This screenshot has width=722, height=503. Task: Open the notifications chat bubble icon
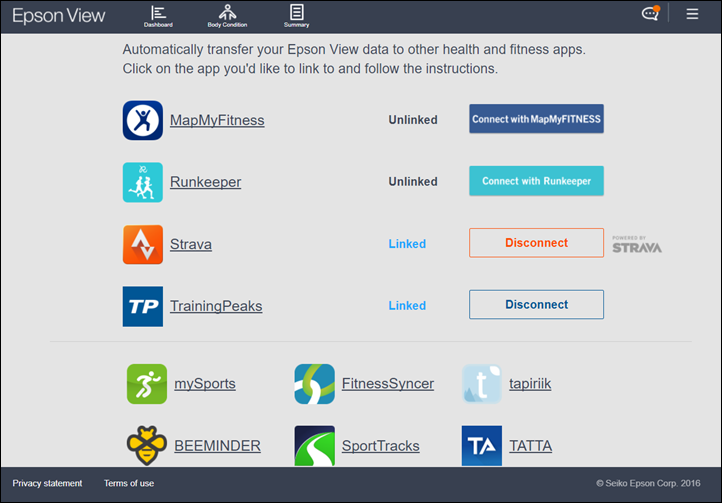pos(650,14)
